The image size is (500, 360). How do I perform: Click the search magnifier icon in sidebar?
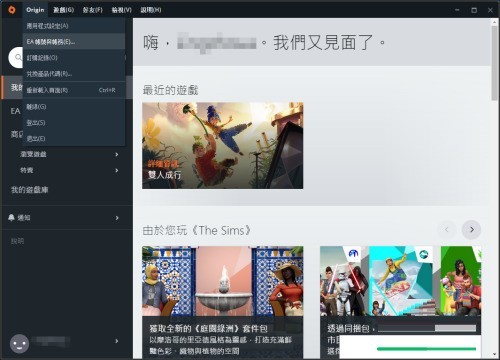(18, 57)
